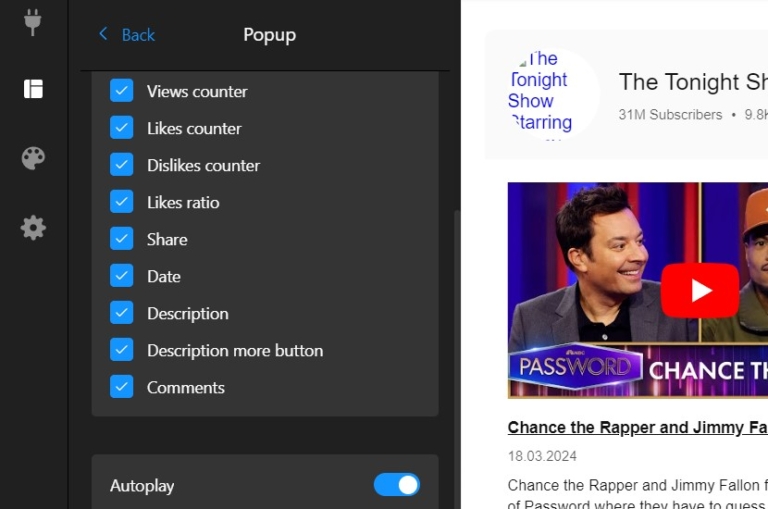Click The Tonight Show channel name
Viewport: 768px width, 509px height.
pyautogui.click(x=692, y=82)
